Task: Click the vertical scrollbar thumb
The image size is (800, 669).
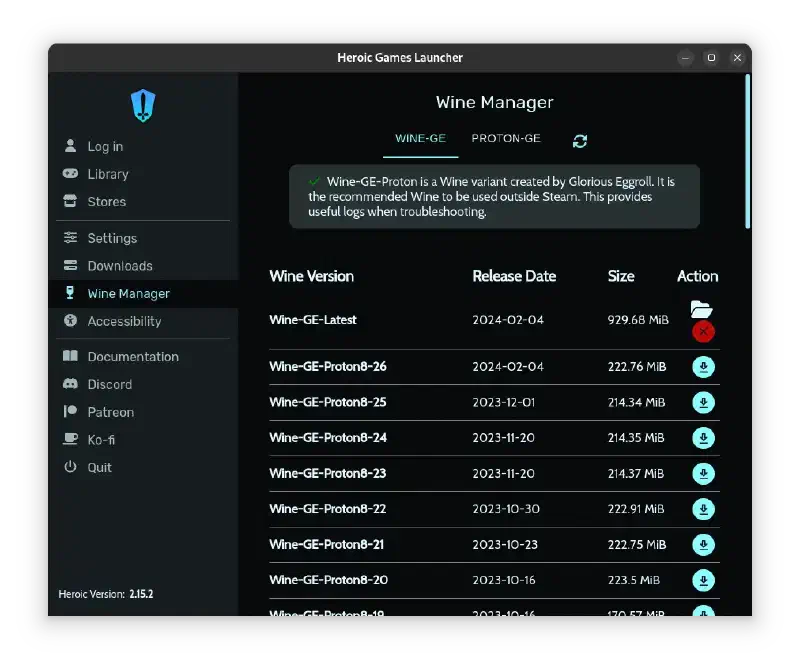Action: 747,152
